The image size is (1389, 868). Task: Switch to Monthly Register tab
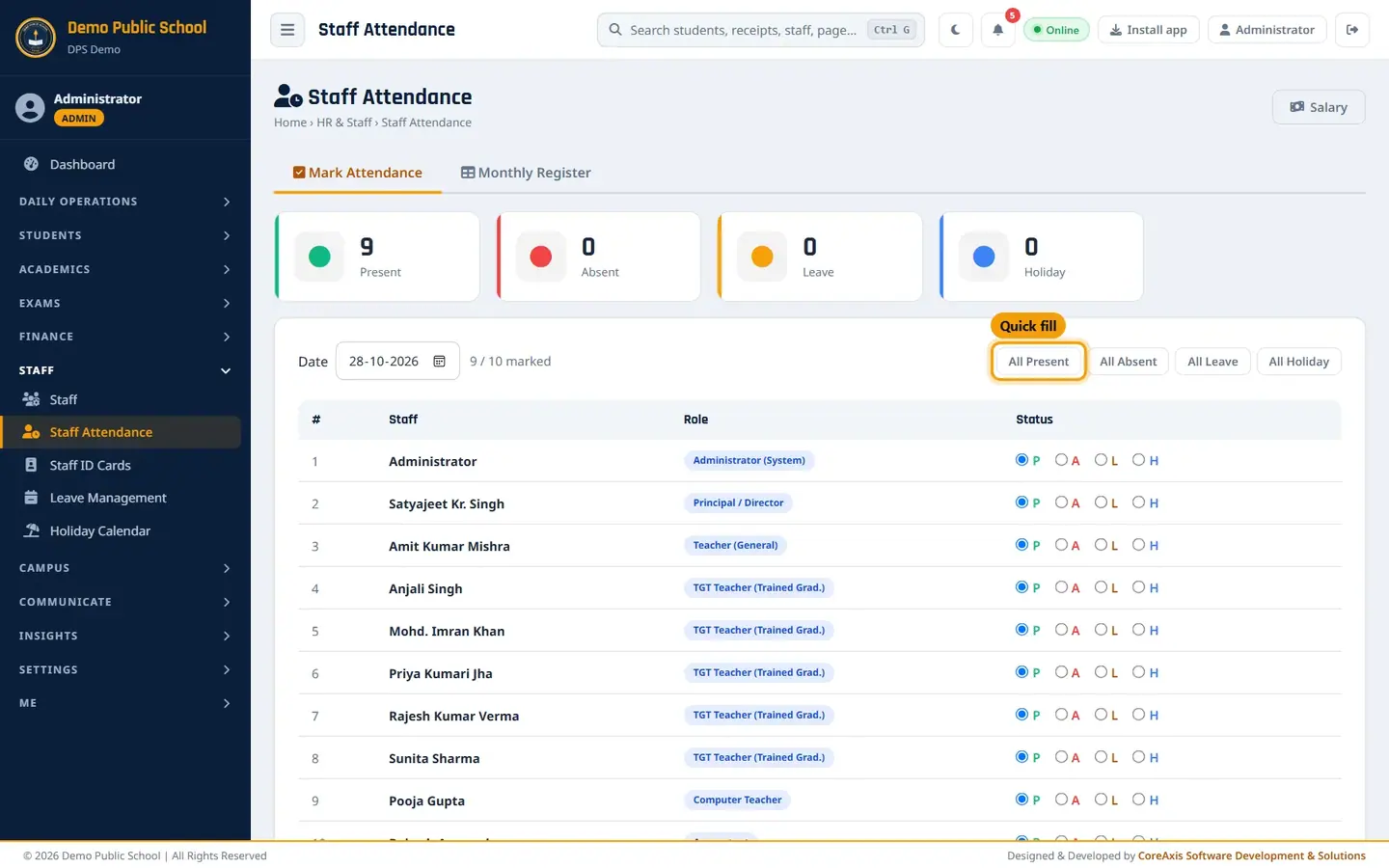[x=526, y=173]
